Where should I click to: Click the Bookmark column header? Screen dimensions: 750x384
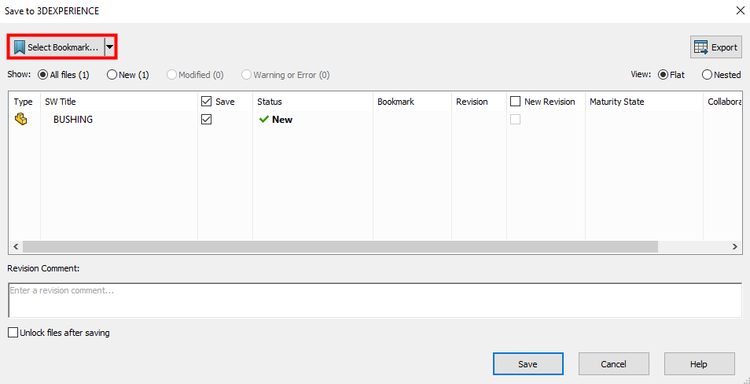pos(412,101)
